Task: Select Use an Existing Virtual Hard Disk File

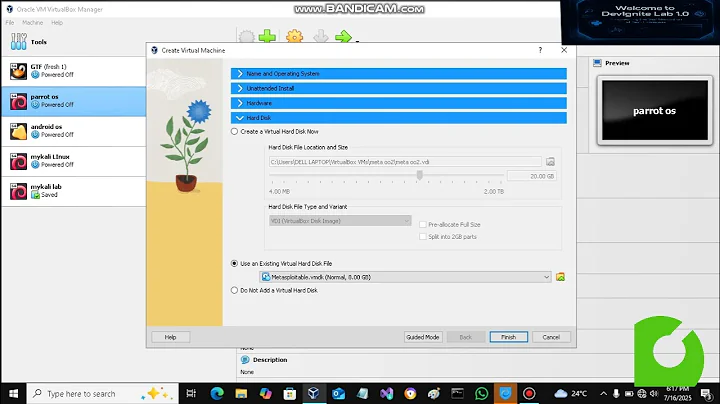Action: point(235,264)
